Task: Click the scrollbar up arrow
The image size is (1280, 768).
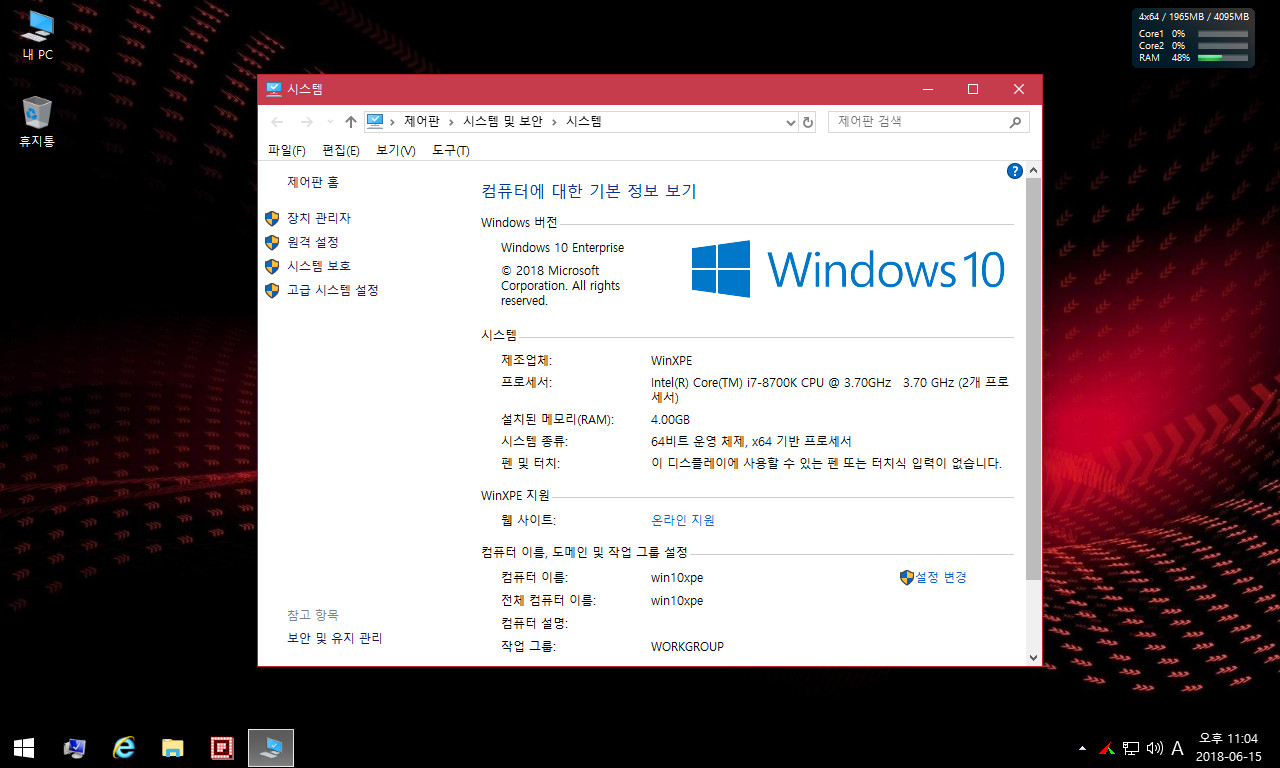Action: pos(1034,170)
